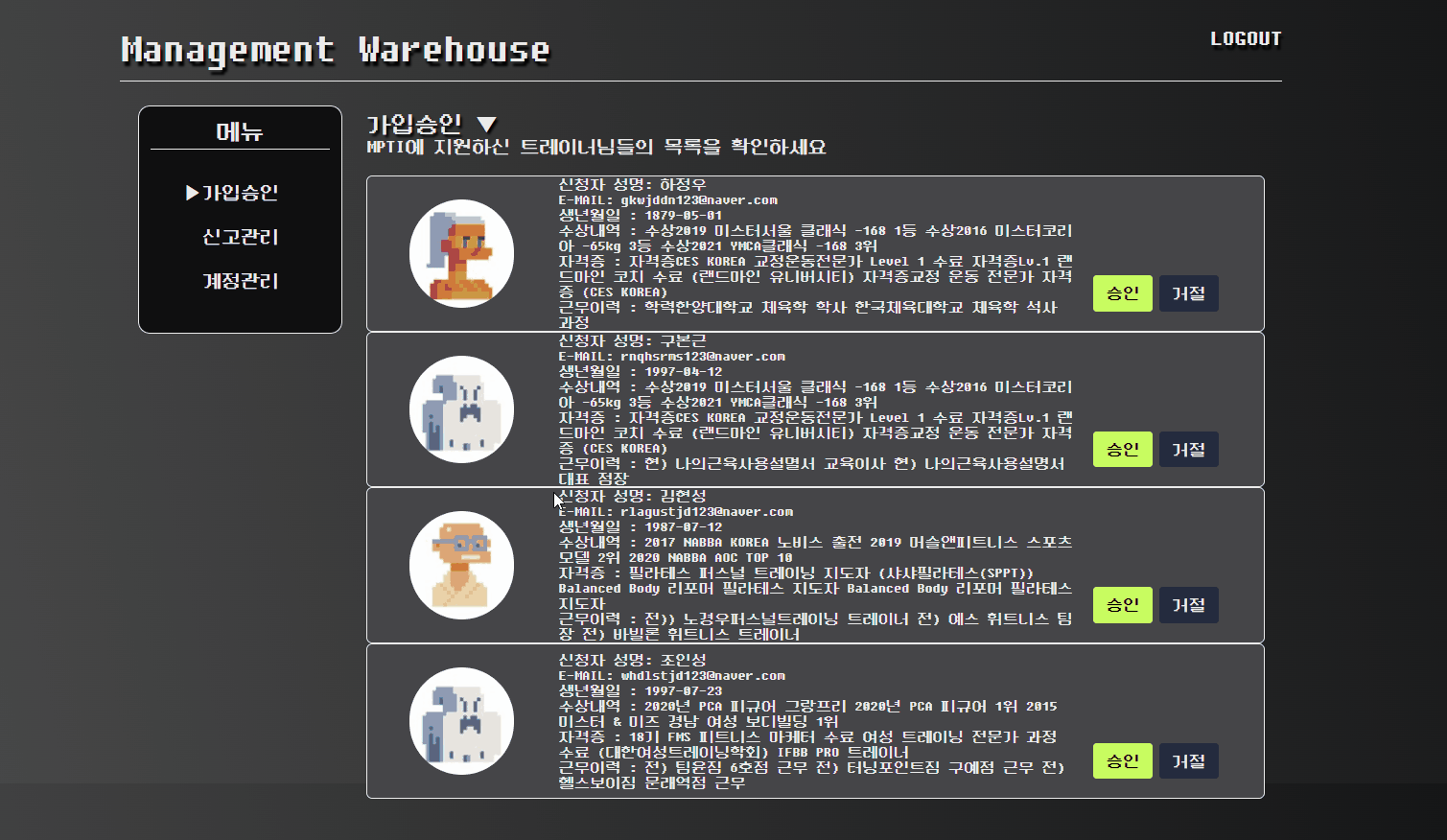Click the circular avatar in the second applicant card

[462, 408]
